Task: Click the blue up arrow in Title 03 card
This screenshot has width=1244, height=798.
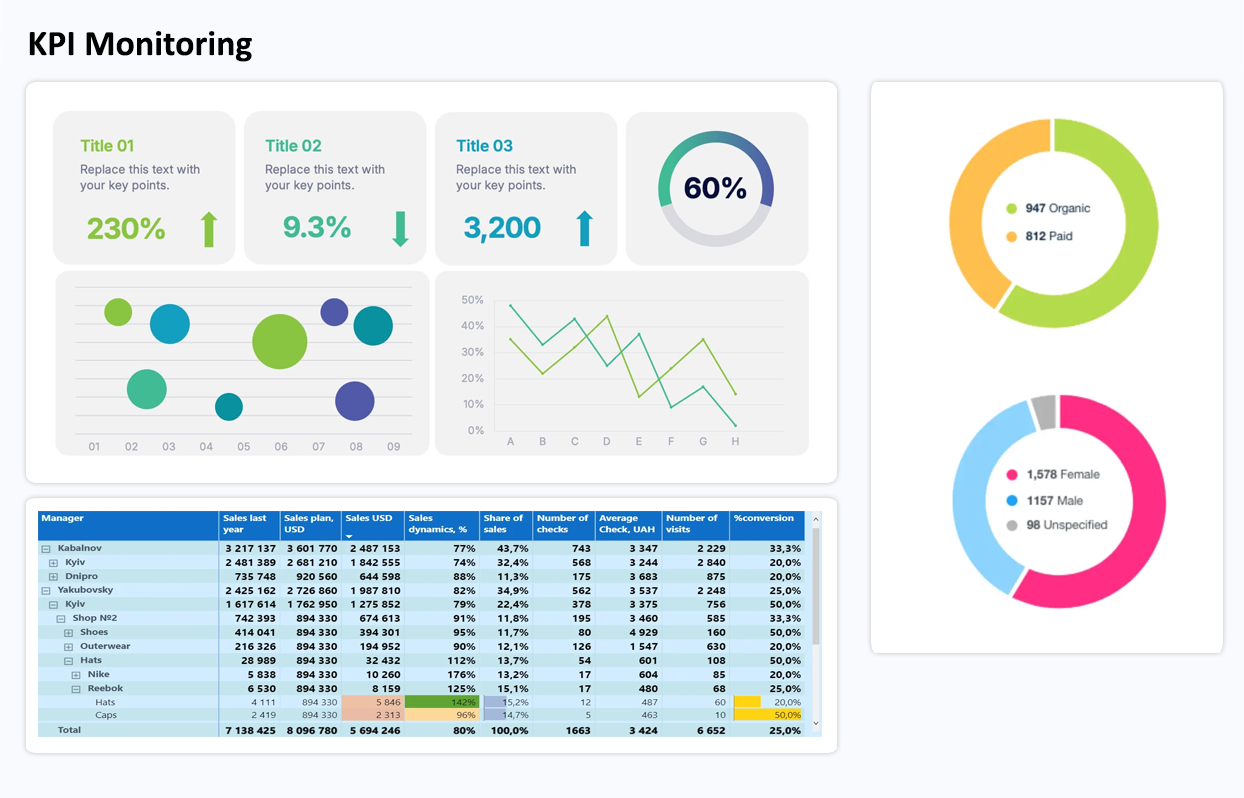Action: tap(584, 229)
